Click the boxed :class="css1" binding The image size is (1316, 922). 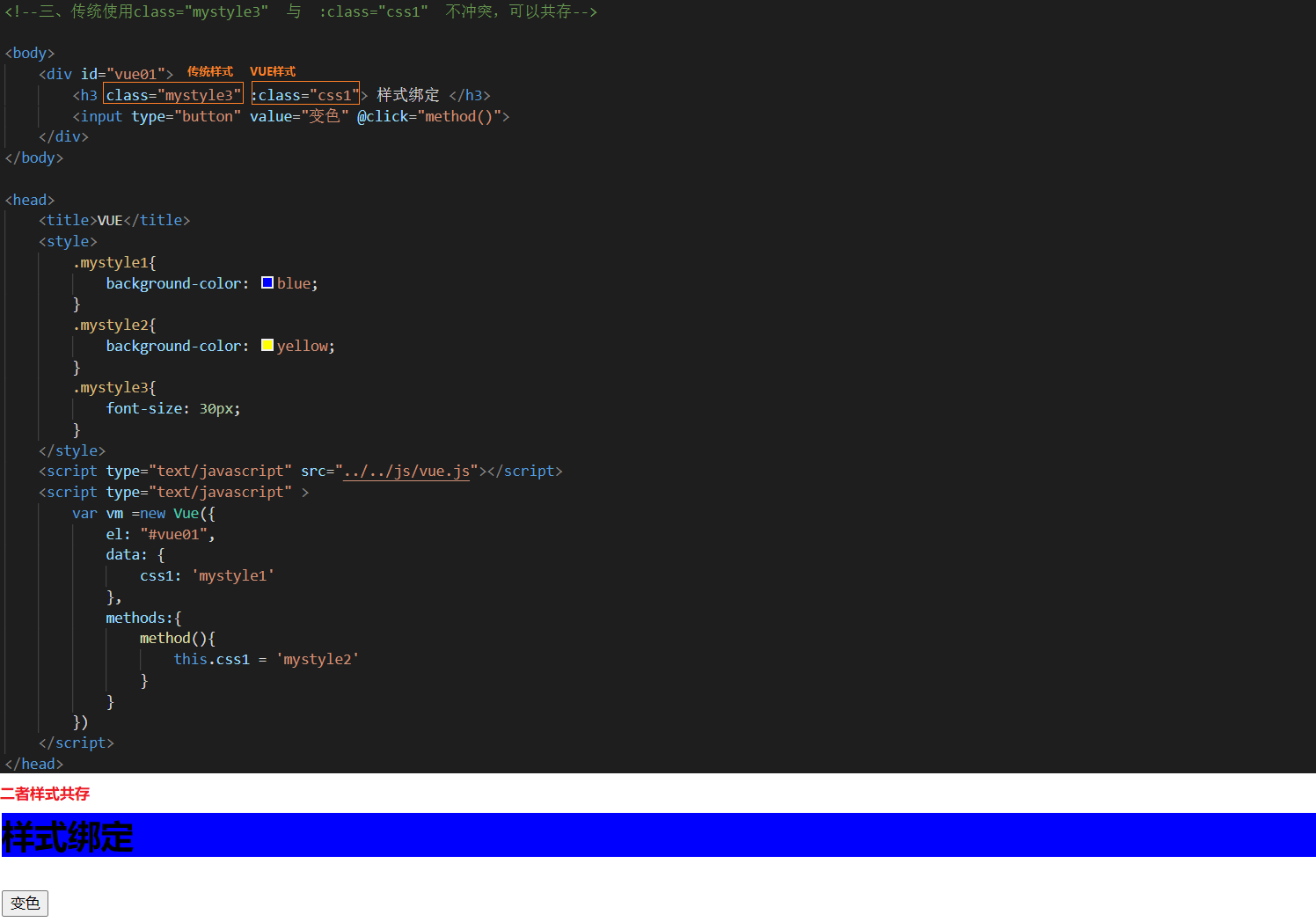coord(305,95)
